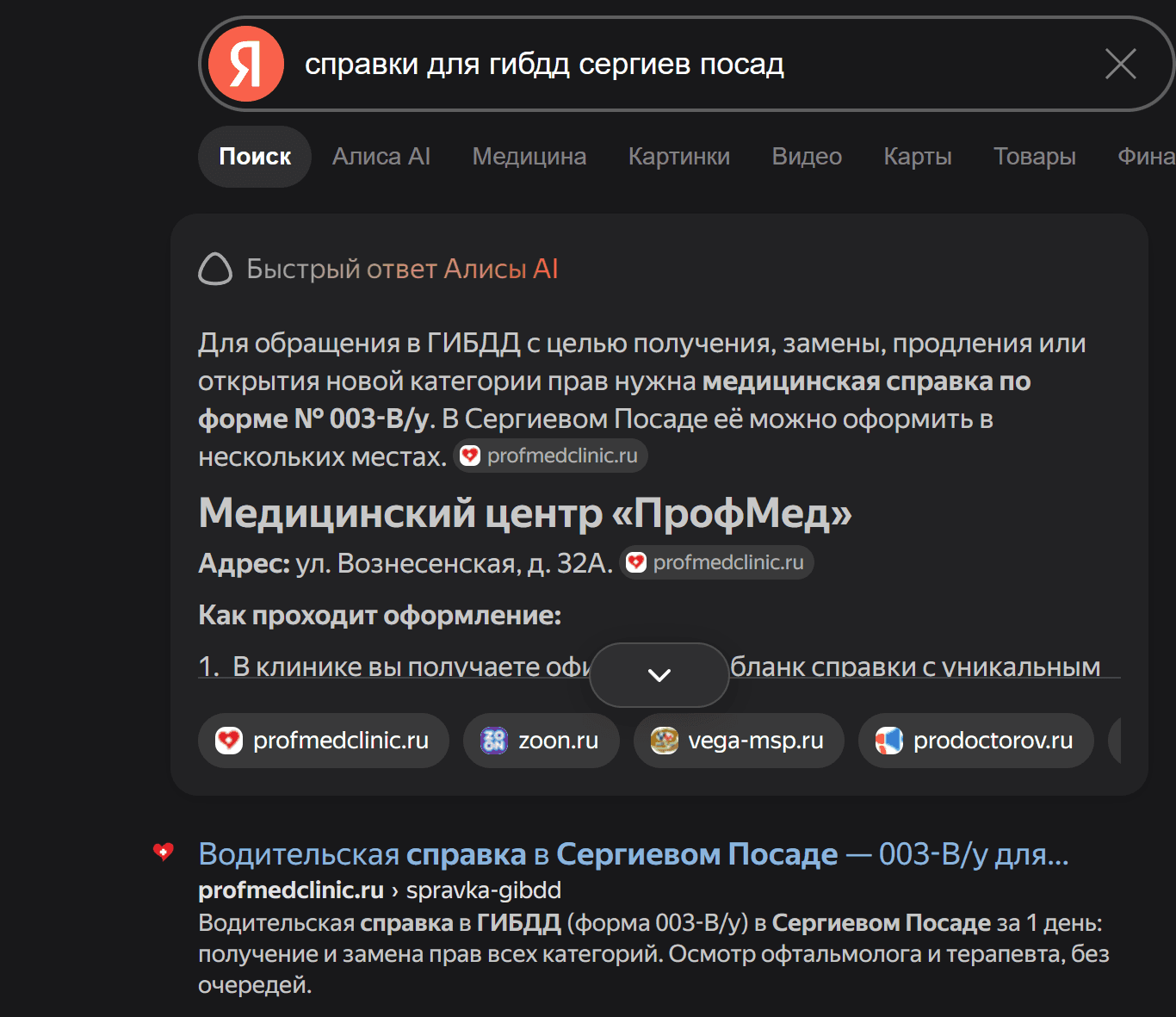Viewport: 1176px width, 1017px height.
Task: Select the Поиск tab
Action: (255, 157)
